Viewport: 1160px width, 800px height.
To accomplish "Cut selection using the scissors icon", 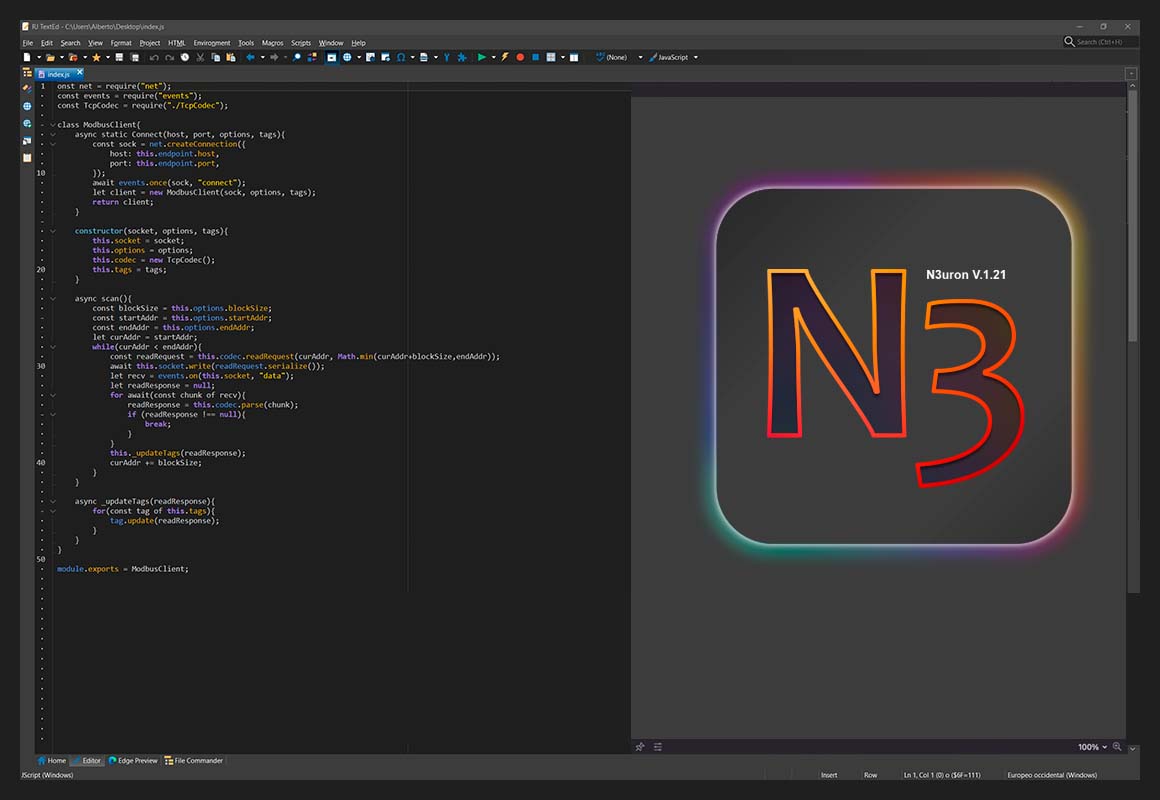I will pos(199,57).
